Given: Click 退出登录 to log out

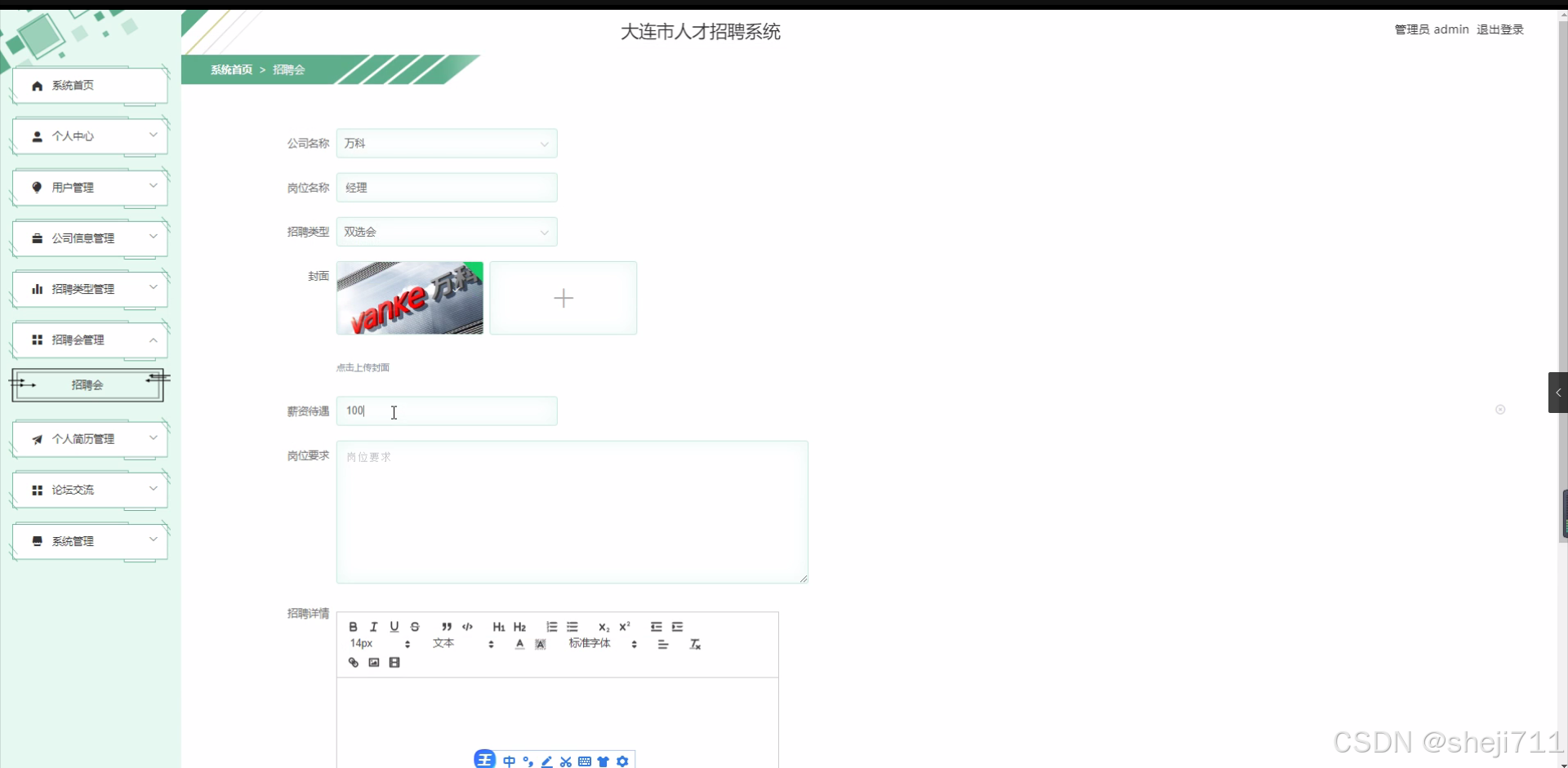Looking at the screenshot, I should 1501,29.
